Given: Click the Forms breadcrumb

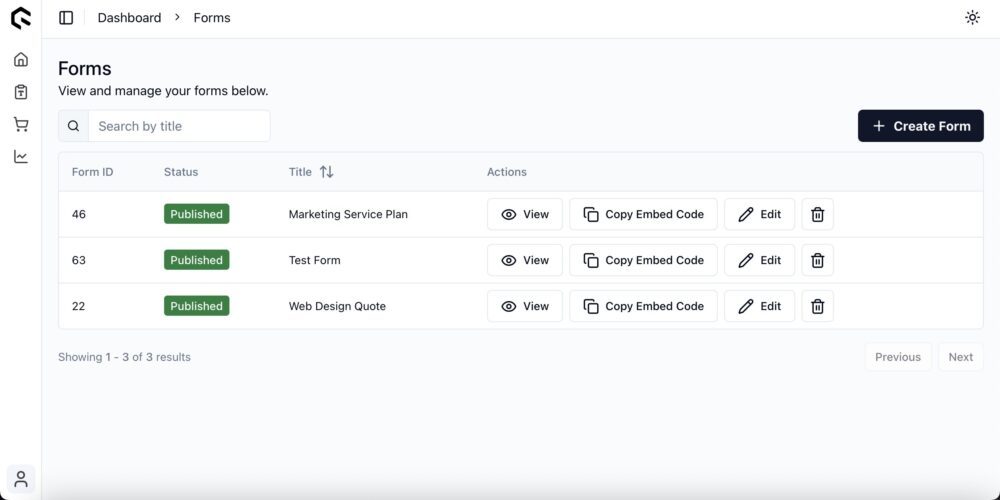Looking at the screenshot, I should [x=212, y=18].
